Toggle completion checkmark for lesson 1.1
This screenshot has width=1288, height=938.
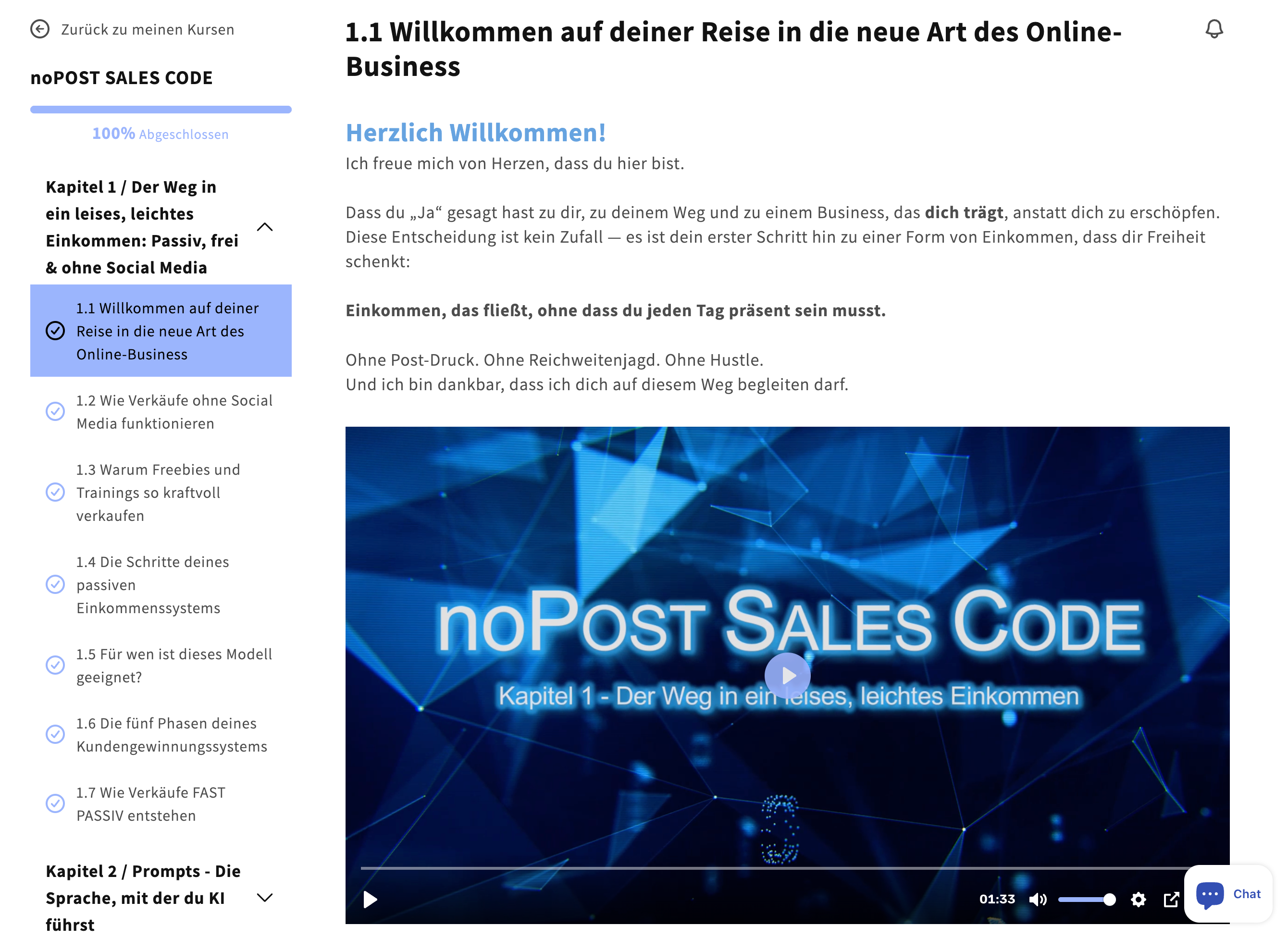click(55, 331)
